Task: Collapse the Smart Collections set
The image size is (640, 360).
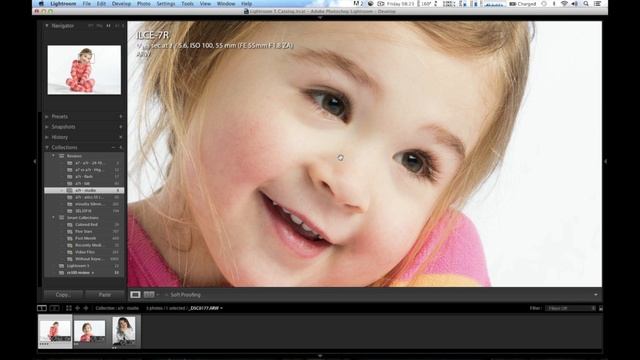Action: pyautogui.click(x=53, y=218)
